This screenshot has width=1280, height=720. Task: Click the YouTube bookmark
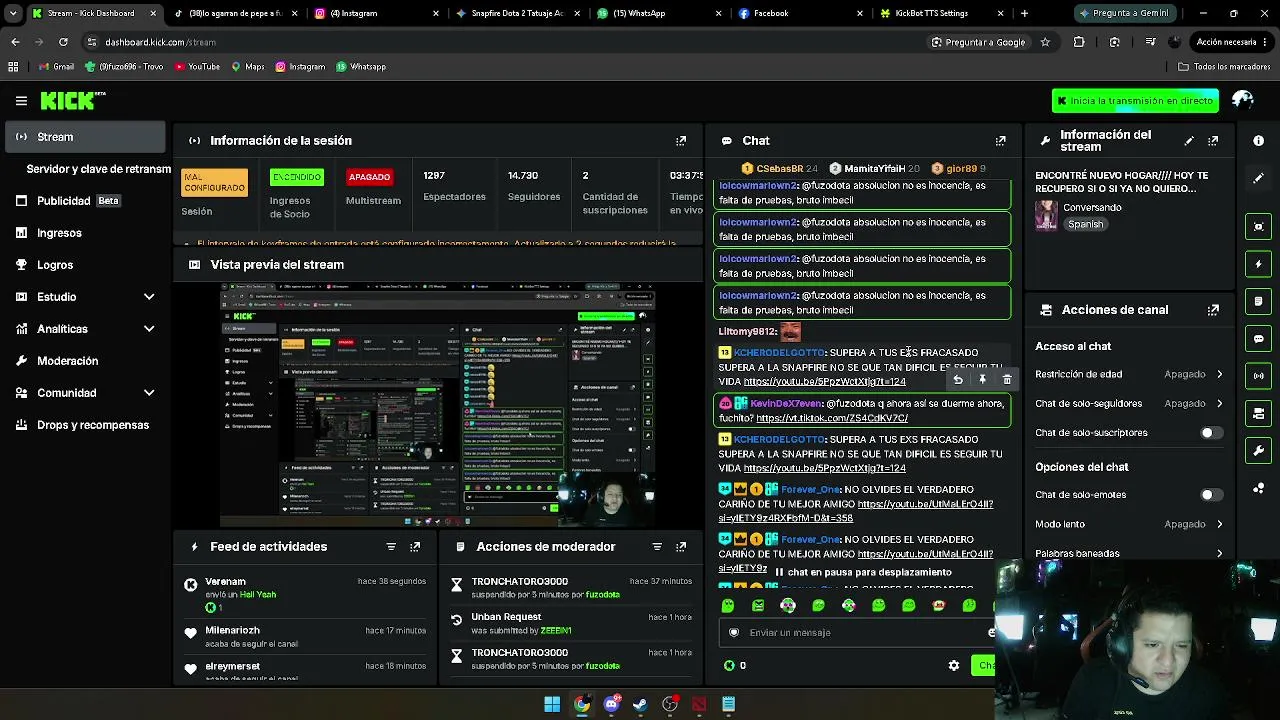197,67
